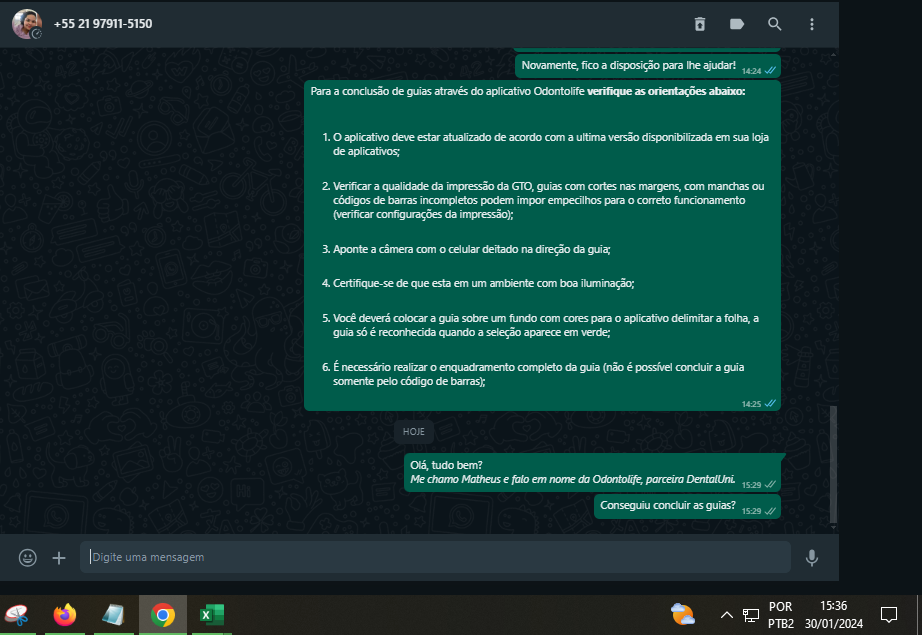Click the bold 'verifique as orientações abaixo' text
922x635 pixels.
(x=666, y=91)
